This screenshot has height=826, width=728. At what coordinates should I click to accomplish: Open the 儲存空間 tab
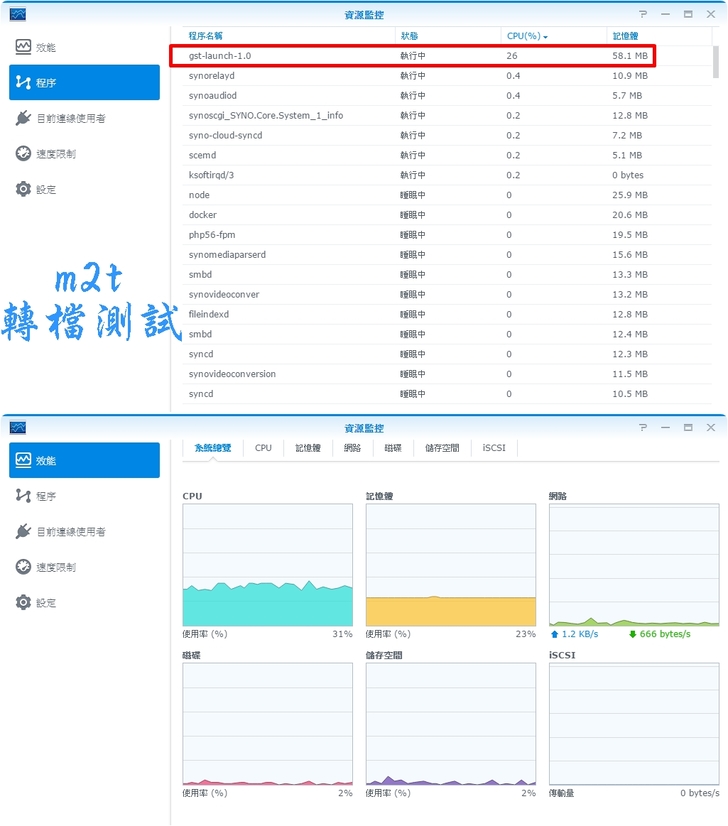point(442,448)
